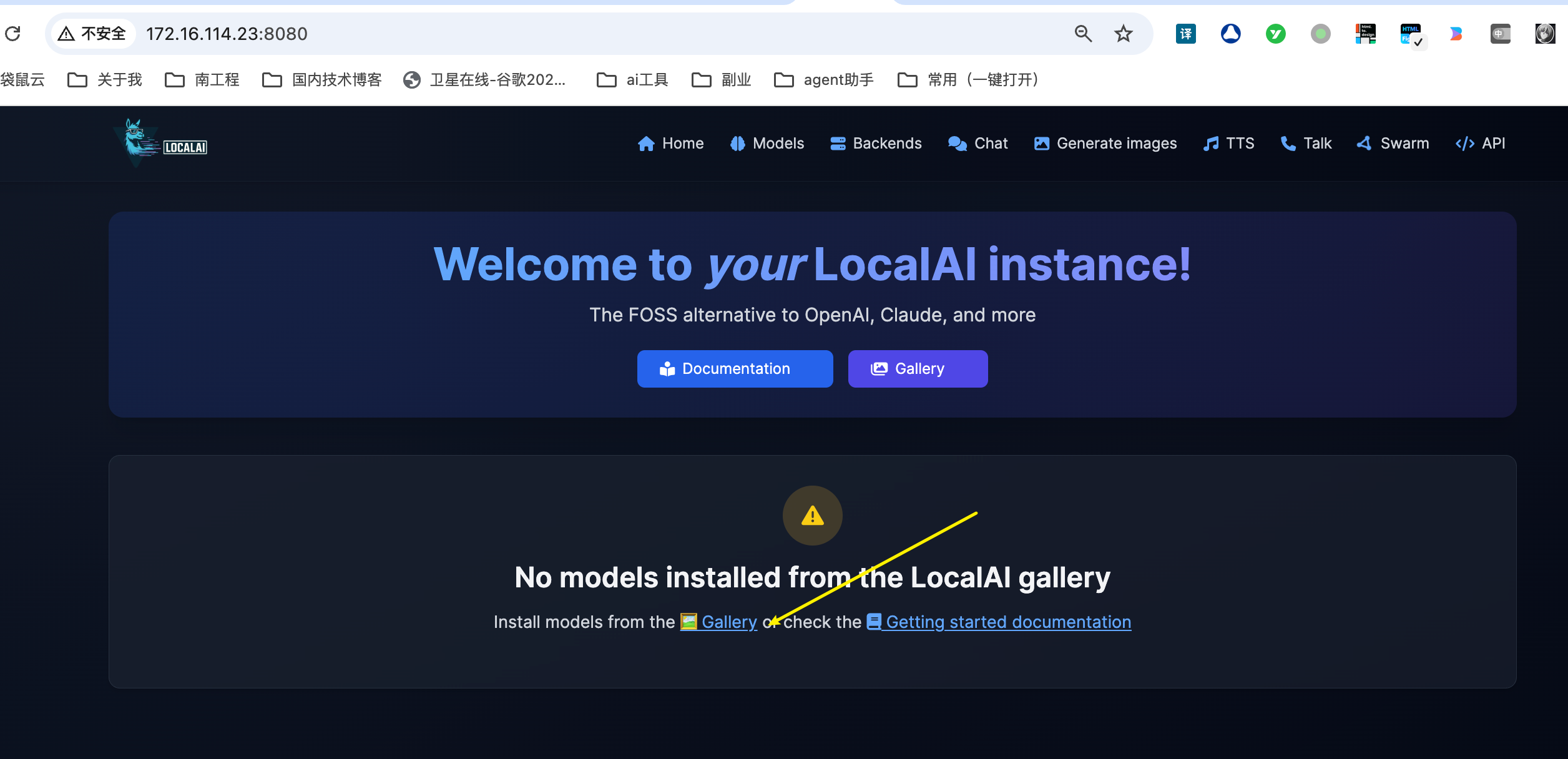Bookmark this page with the star icon
1568x759 pixels.
click(1124, 34)
